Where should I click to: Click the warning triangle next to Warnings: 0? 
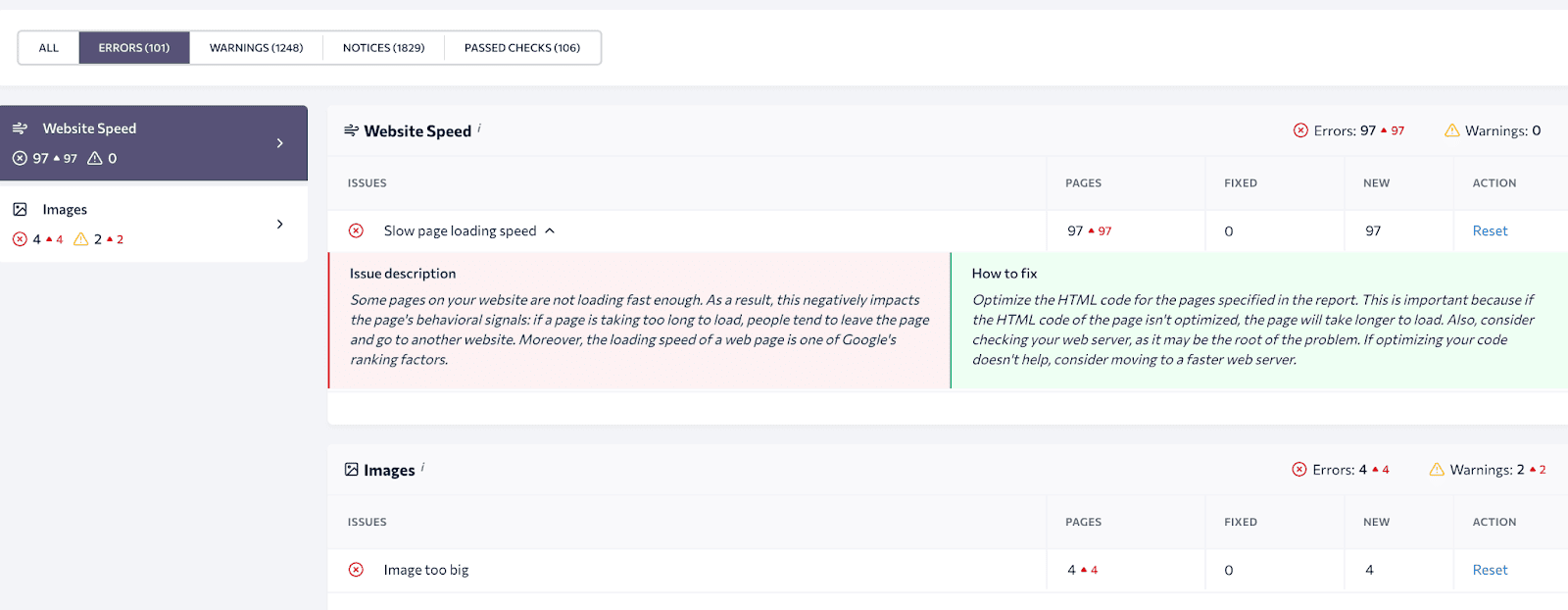coord(1451,130)
